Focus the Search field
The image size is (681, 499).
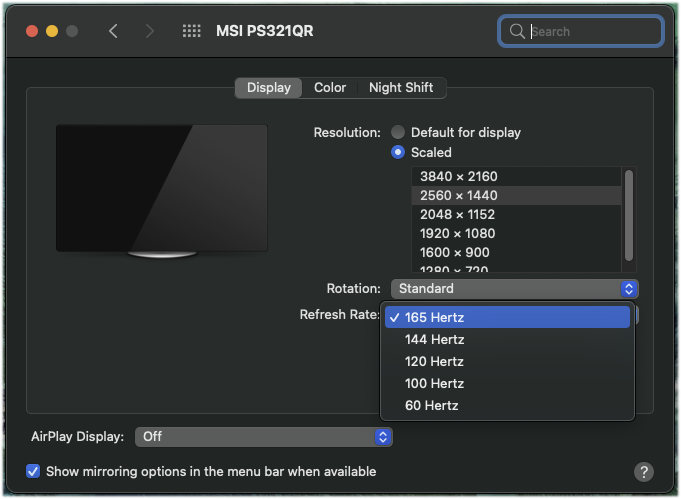click(581, 31)
